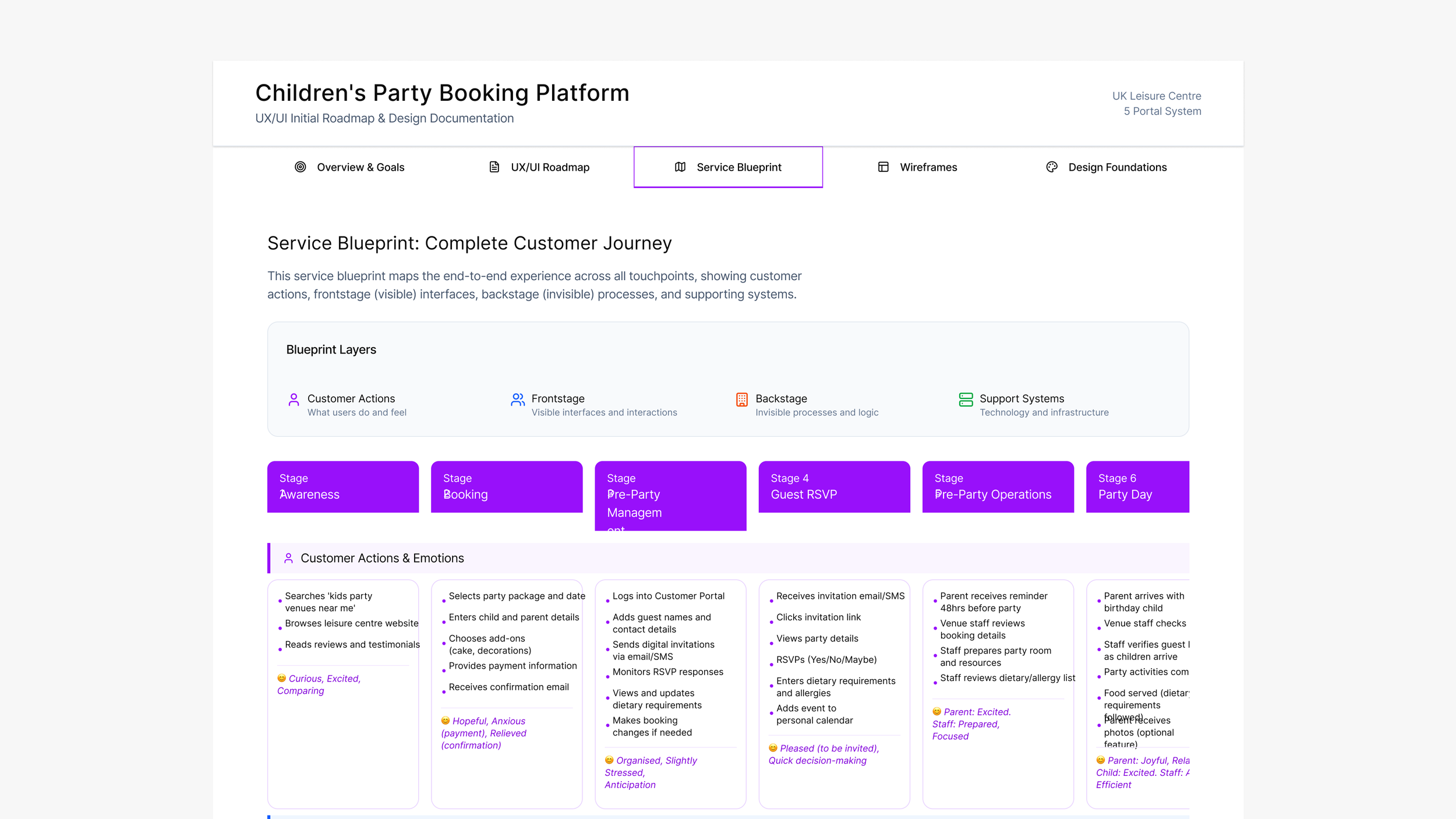
Task: Click the Support Systems server icon
Action: [966, 400]
